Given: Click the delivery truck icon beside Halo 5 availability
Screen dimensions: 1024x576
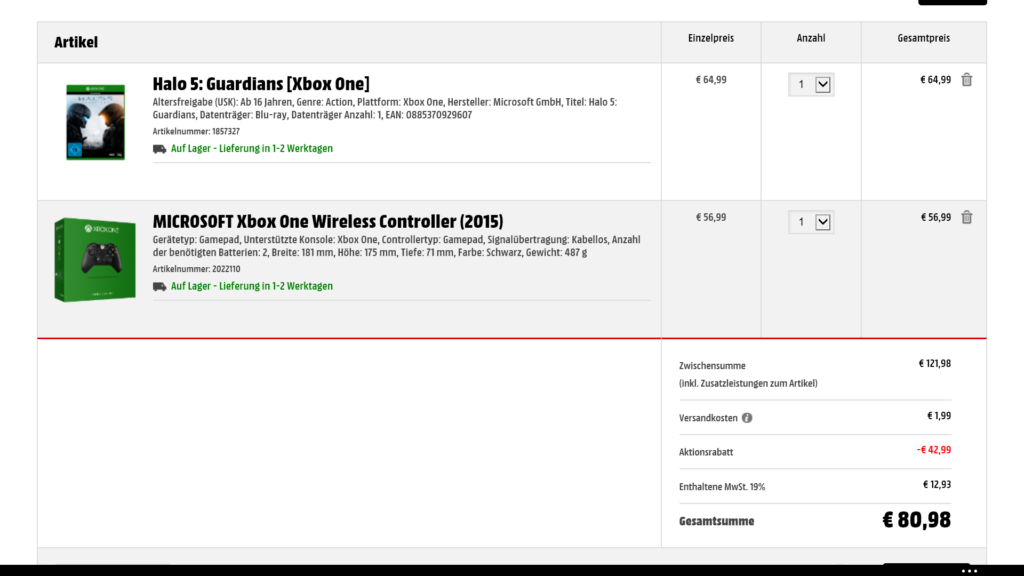Looking at the screenshot, I should pyautogui.click(x=159, y=148).
